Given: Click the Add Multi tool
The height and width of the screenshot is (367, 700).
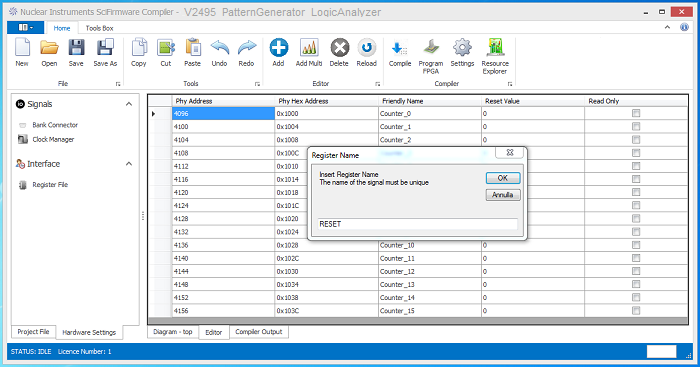Looking at the screenshot, I should click(309, 53).
